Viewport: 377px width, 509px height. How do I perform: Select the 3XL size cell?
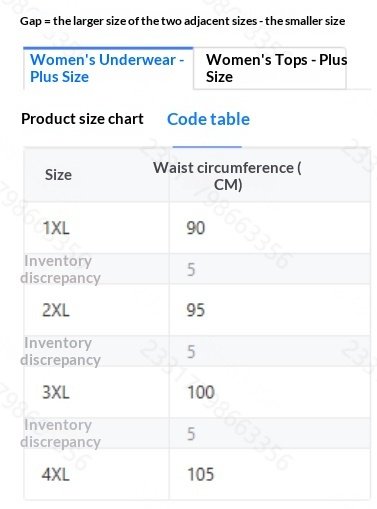(x=96, y=392)
